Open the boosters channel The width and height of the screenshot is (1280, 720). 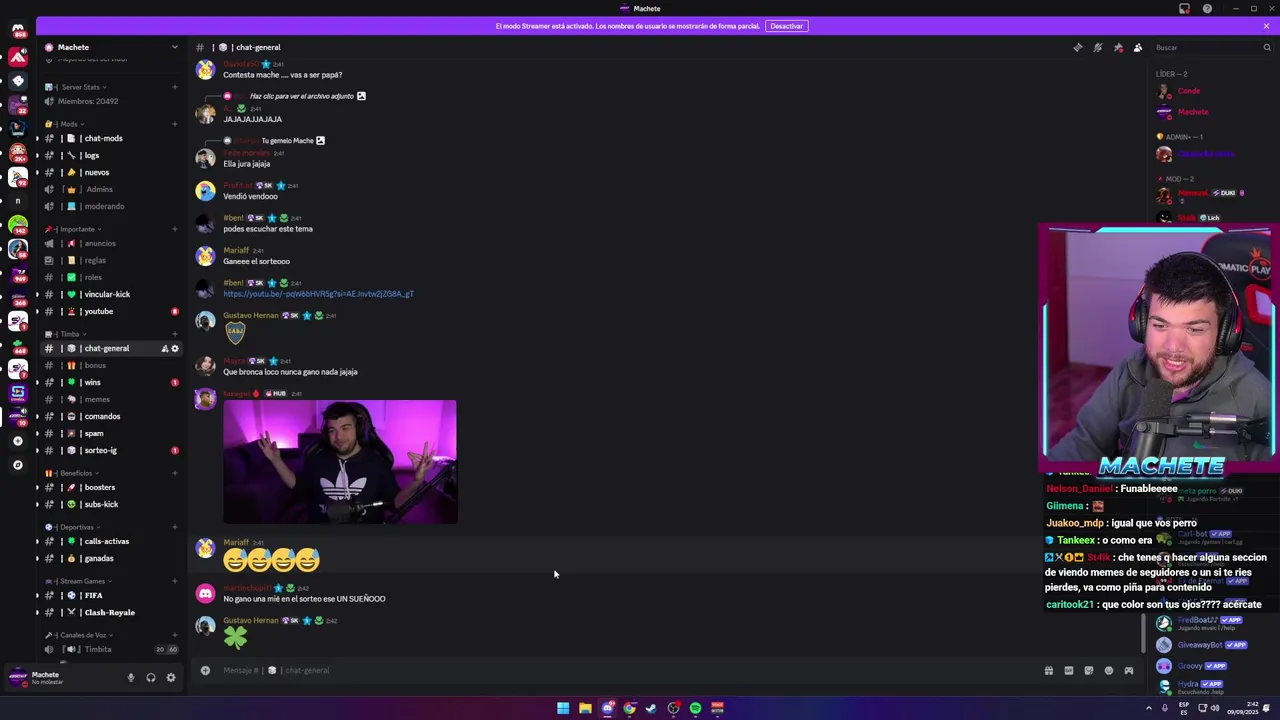click(110, 487)
